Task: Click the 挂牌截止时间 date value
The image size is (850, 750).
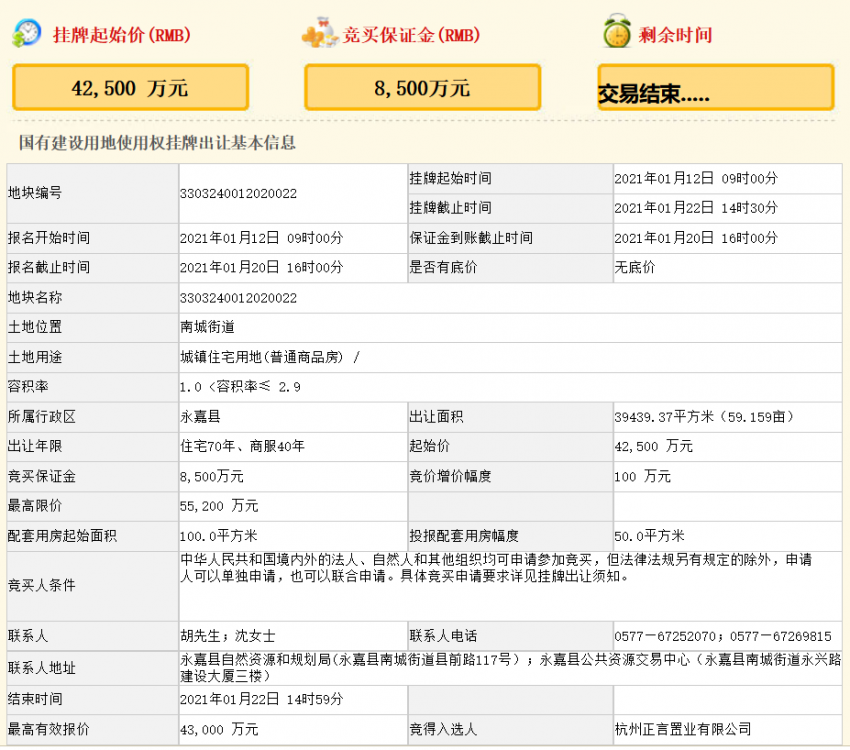Action: (695, 208)
